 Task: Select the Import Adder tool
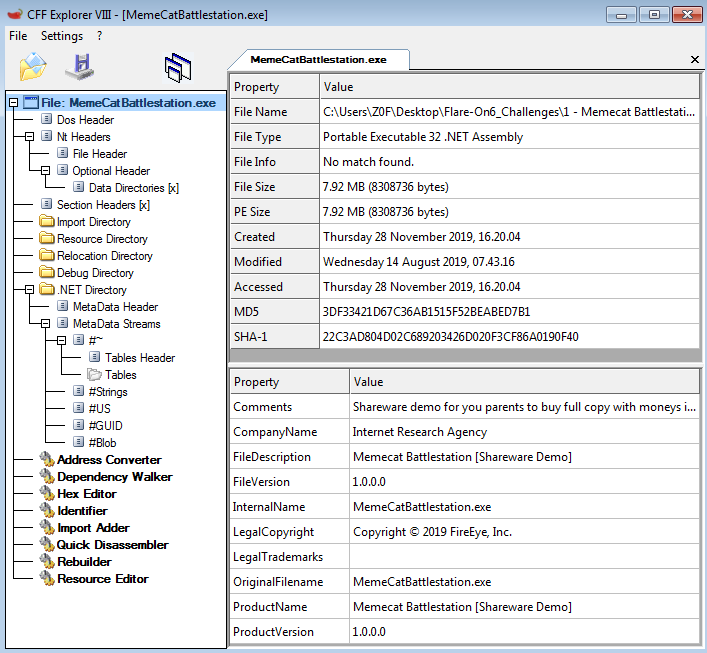click(x=93, y=528)
